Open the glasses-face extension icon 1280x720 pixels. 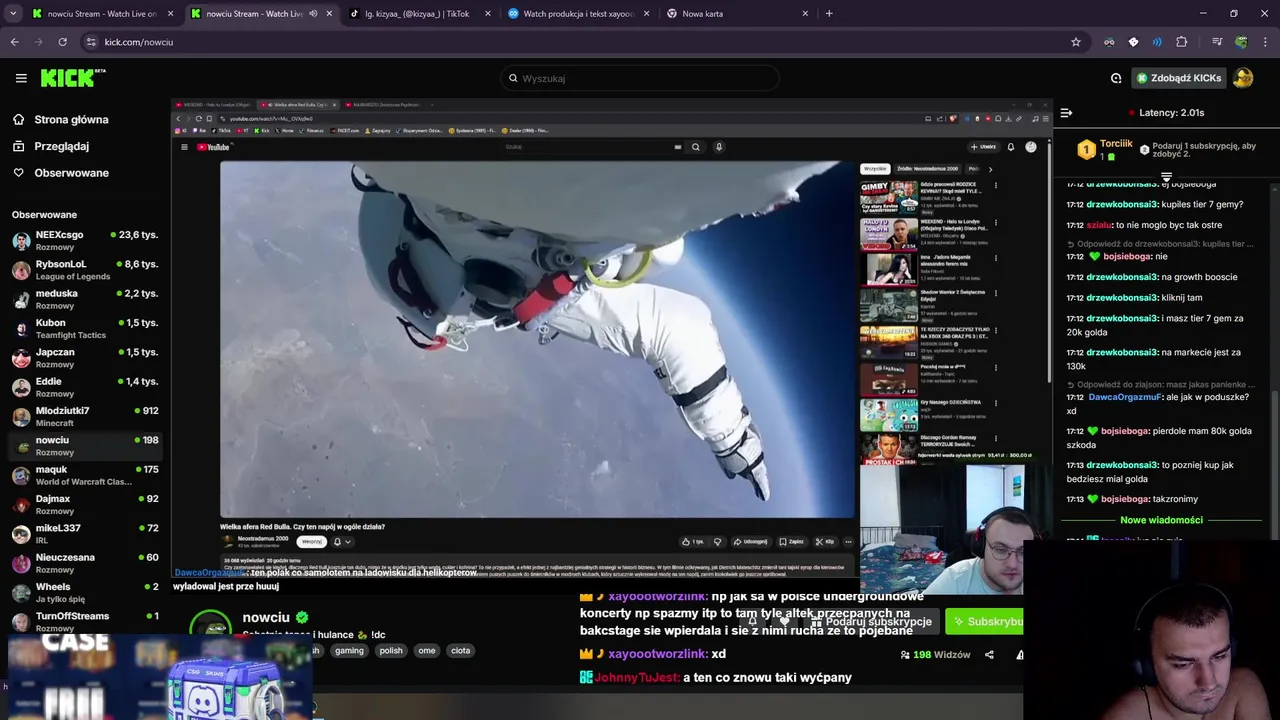1109,42
